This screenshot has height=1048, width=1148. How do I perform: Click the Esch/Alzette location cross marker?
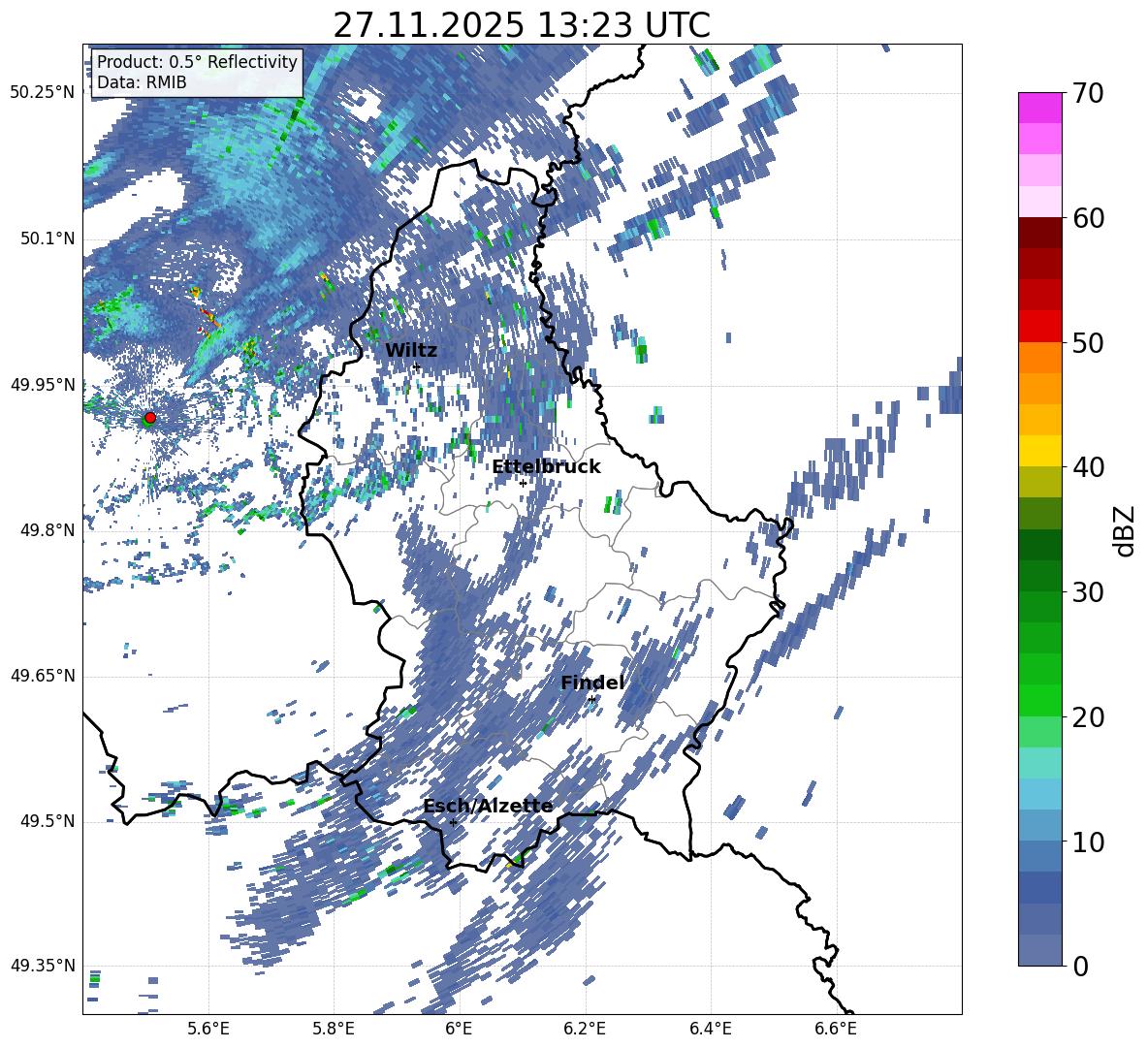pyautogui.click(x=453, y=822)
